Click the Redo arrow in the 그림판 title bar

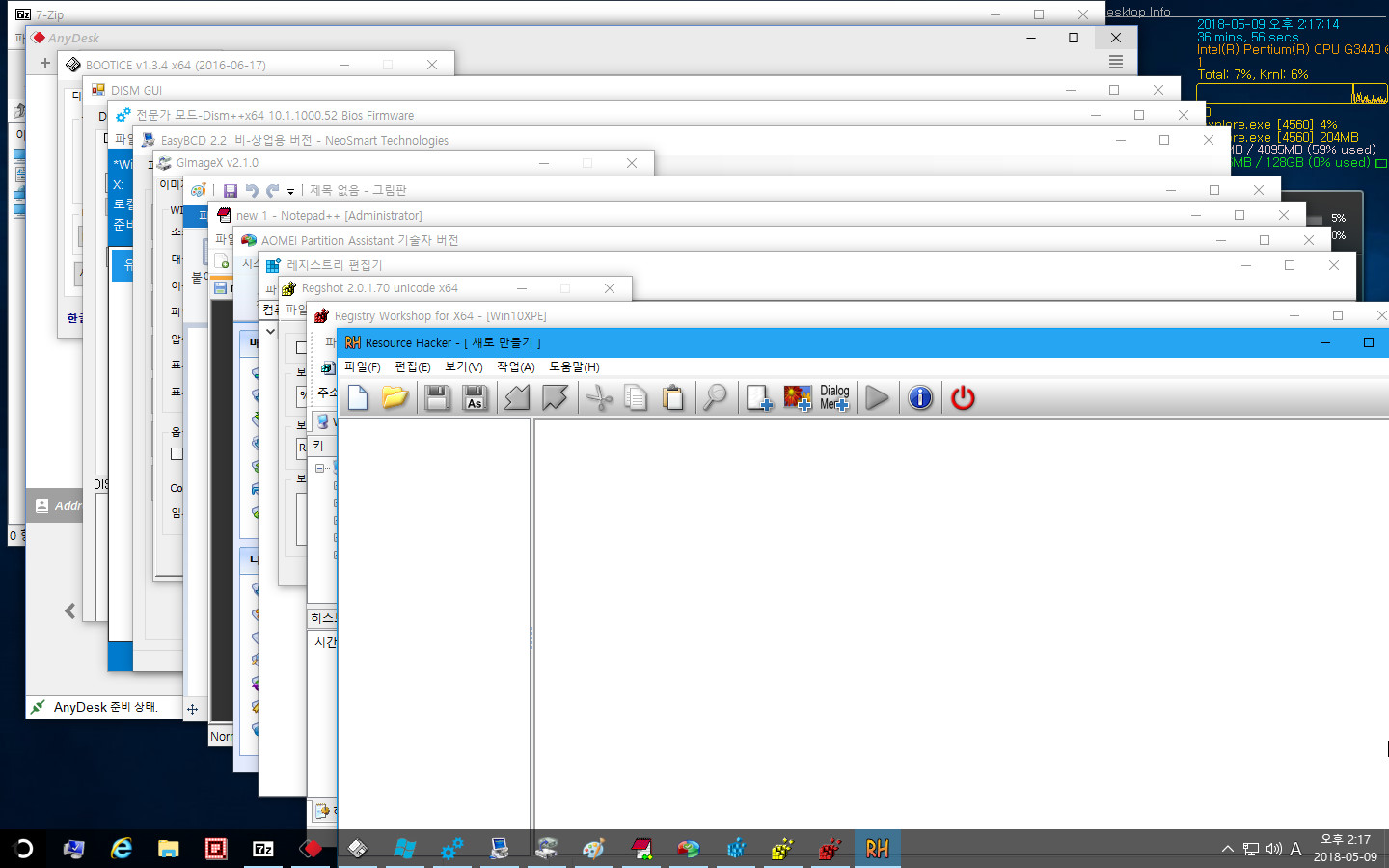(x=273, y=191)
